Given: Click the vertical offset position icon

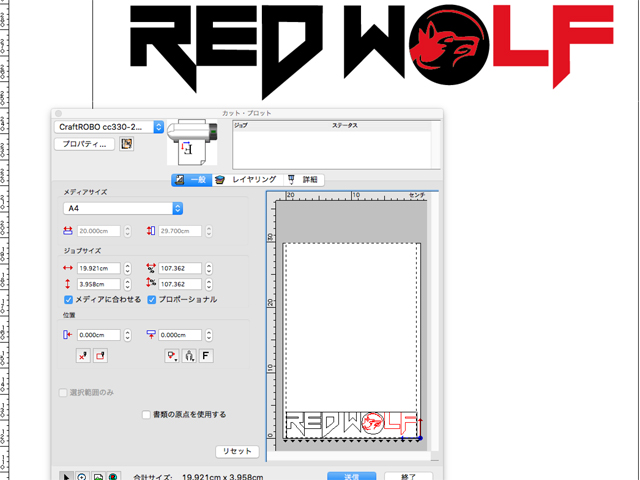Looking at the screenshot, I should pyautogui.click(x=151, y=335).
